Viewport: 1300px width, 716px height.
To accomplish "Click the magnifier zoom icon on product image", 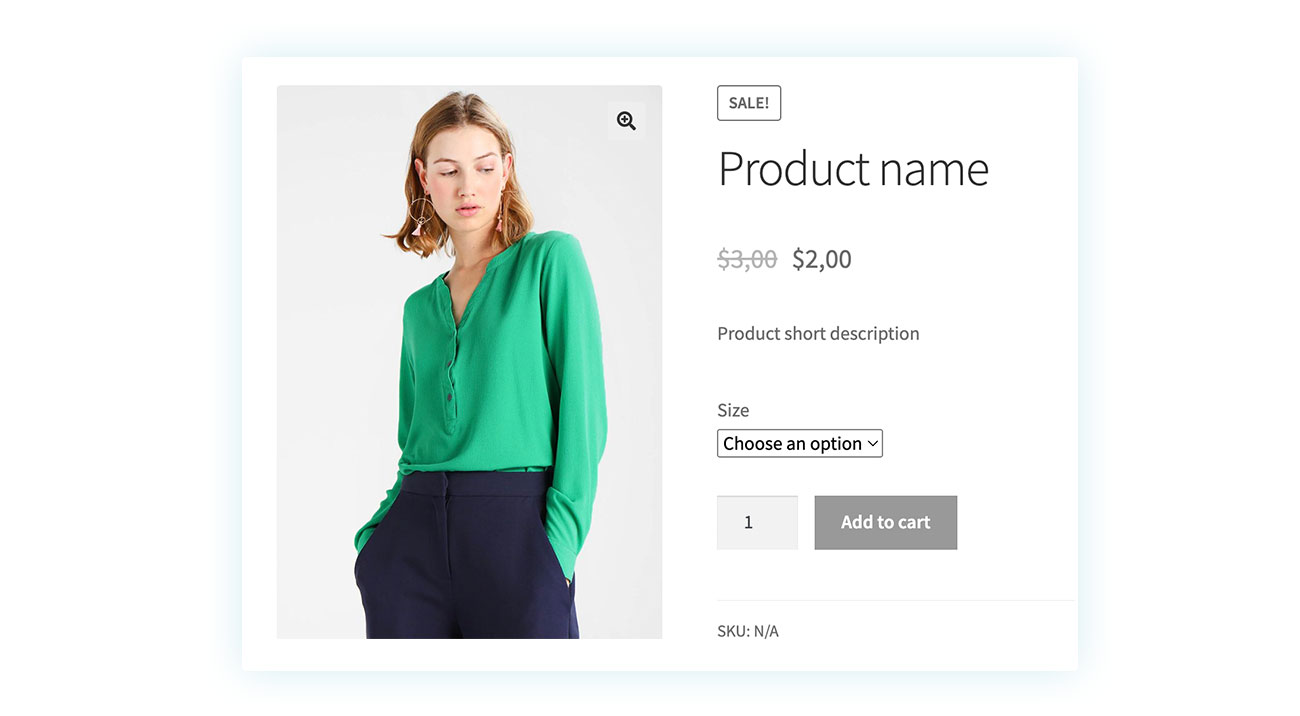I will tap(626, 121).
